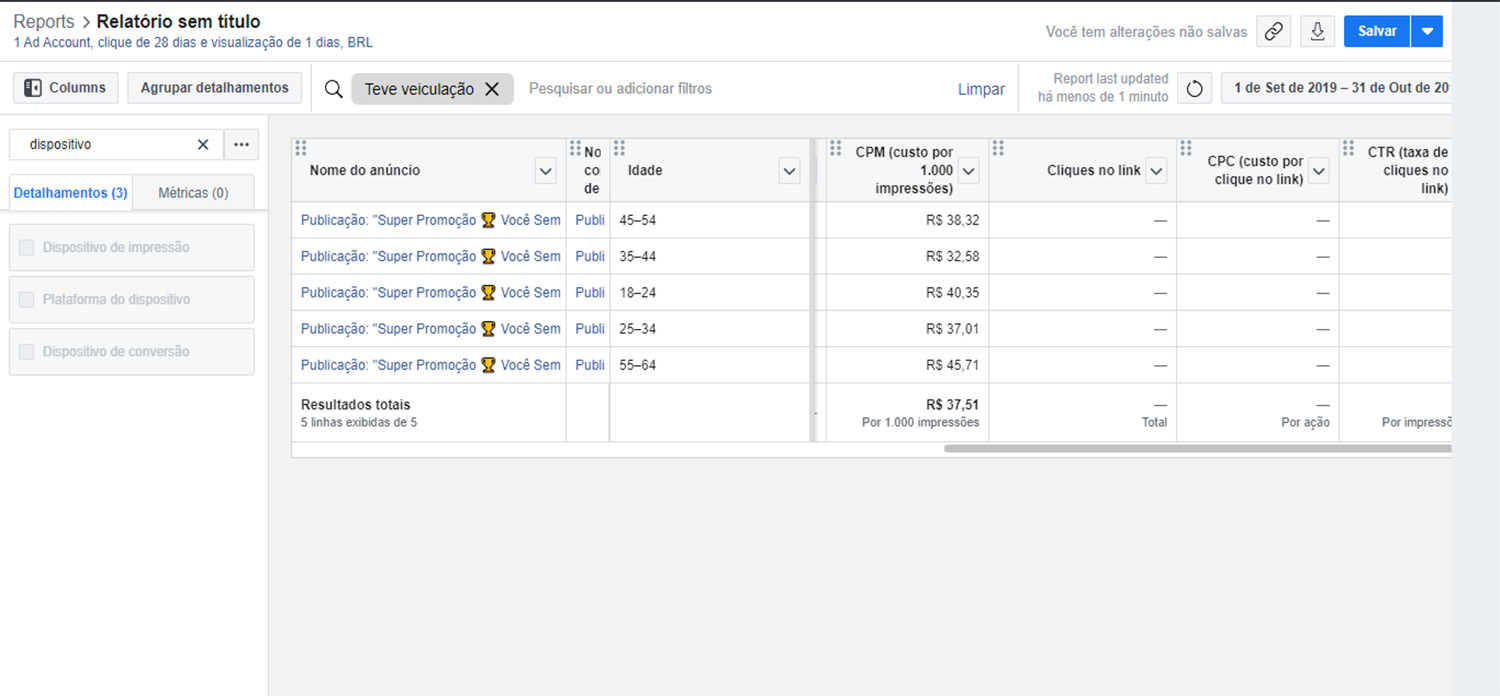Select the Detalhamentos (3) tab
Image resolution: width=1500 pixels, height=696 pixels.
(70, 192)
